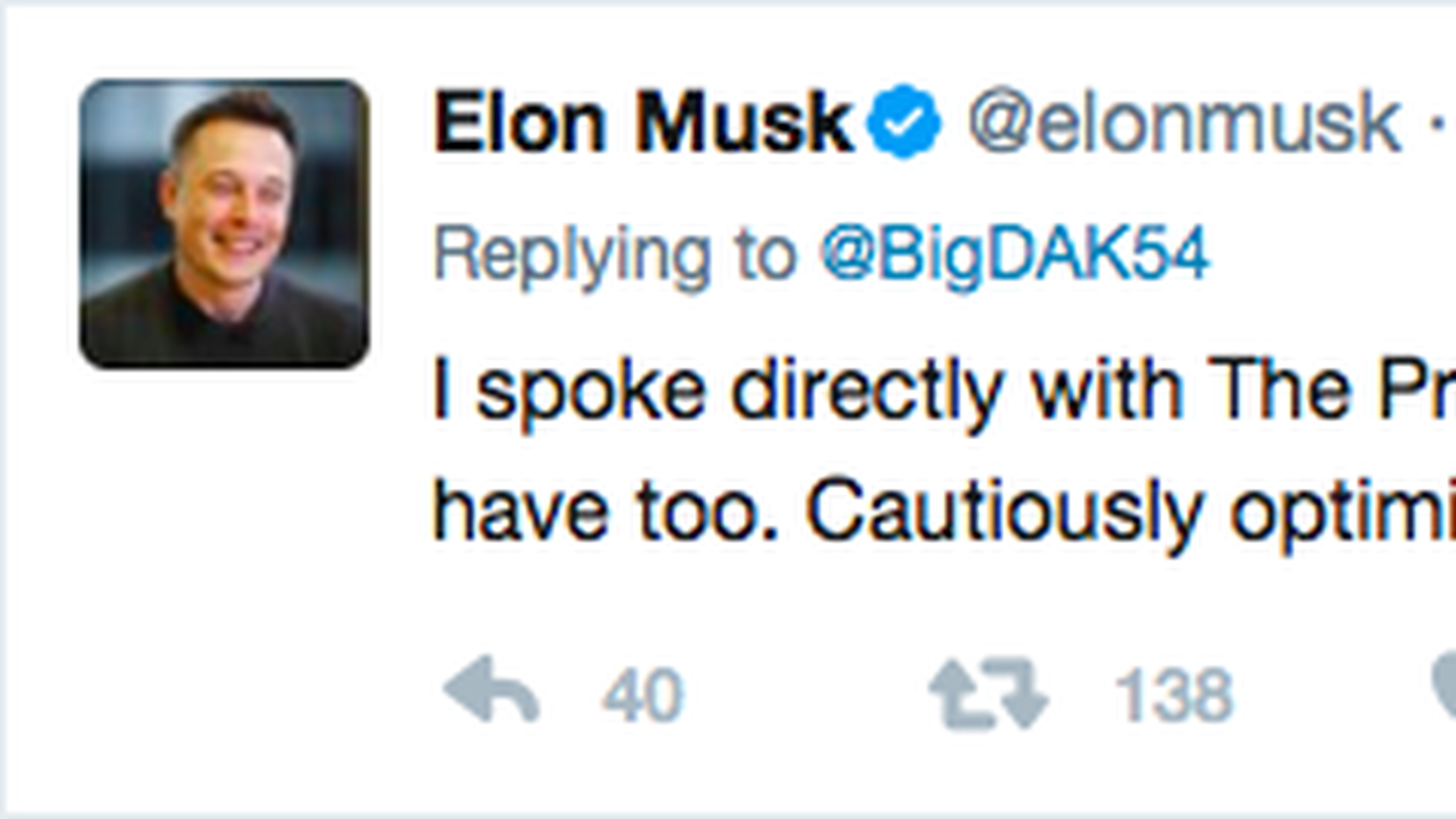Click the retweet arrows icon
Image resolution: width=1456 pixels, height=819 pixels.
(989, 693)
